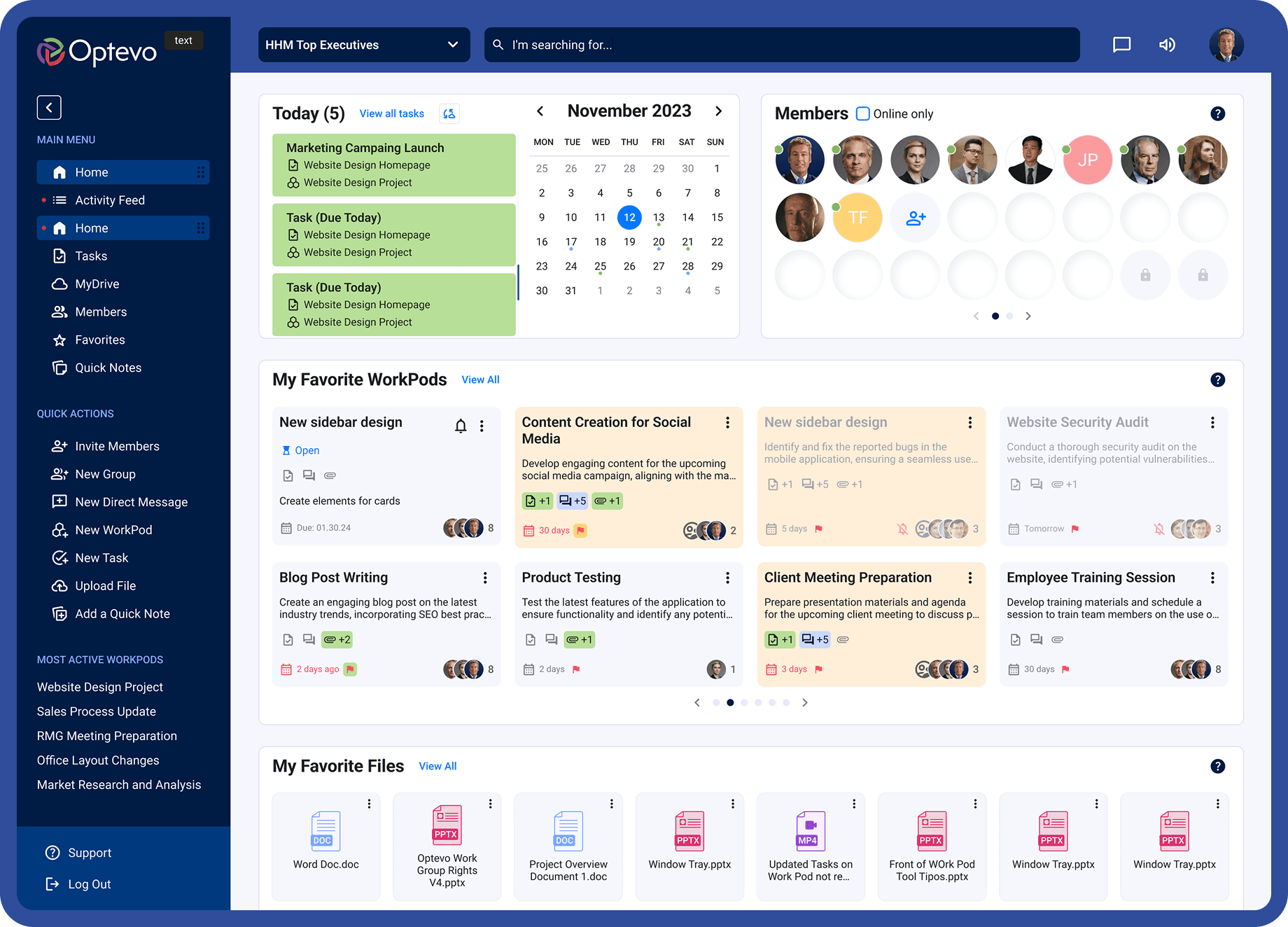Click View all tasks link

pos(391,113)
